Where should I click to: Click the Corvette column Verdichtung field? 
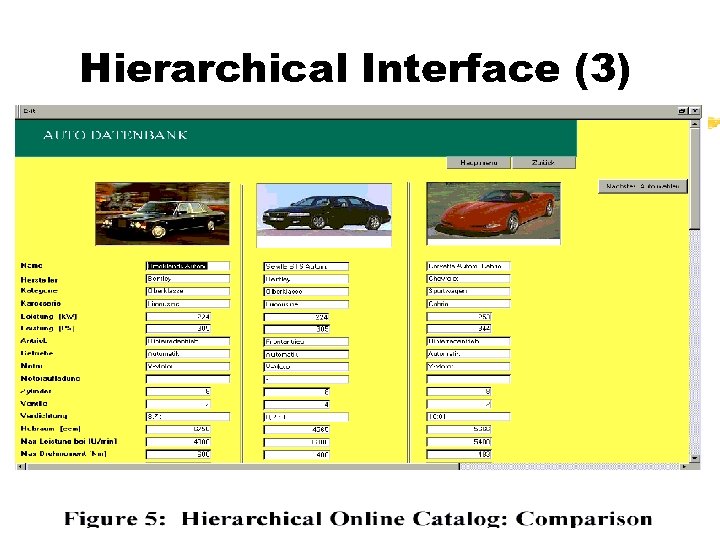tap(468, 416)
